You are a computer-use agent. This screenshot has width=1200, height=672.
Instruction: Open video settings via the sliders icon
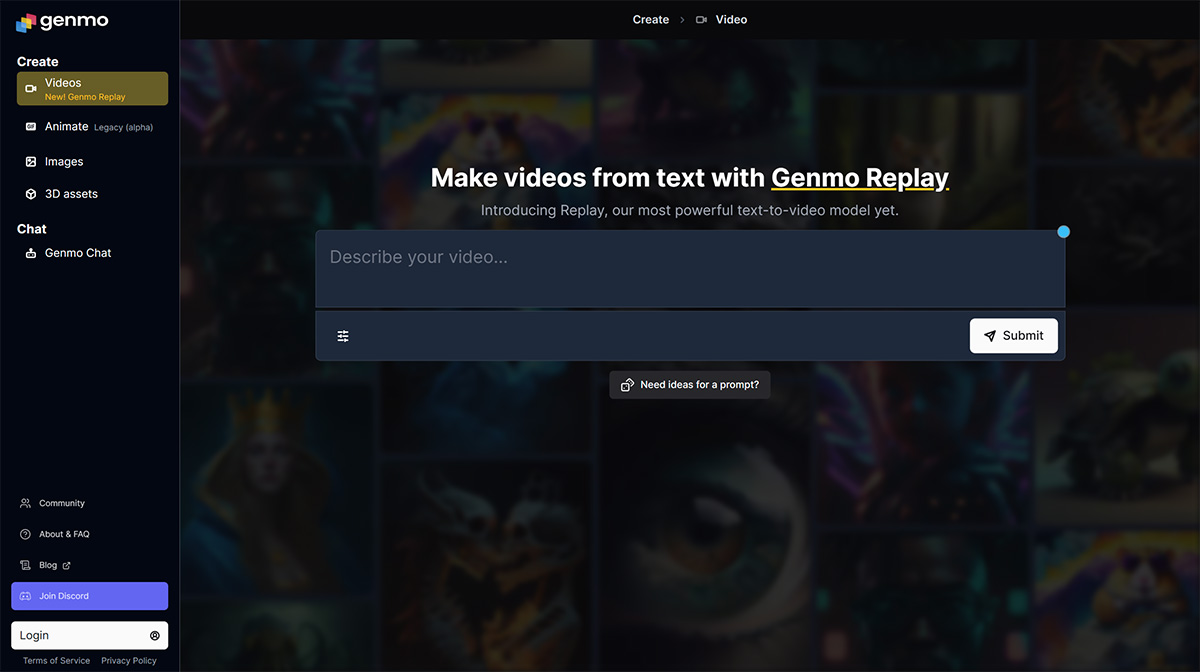343,335
